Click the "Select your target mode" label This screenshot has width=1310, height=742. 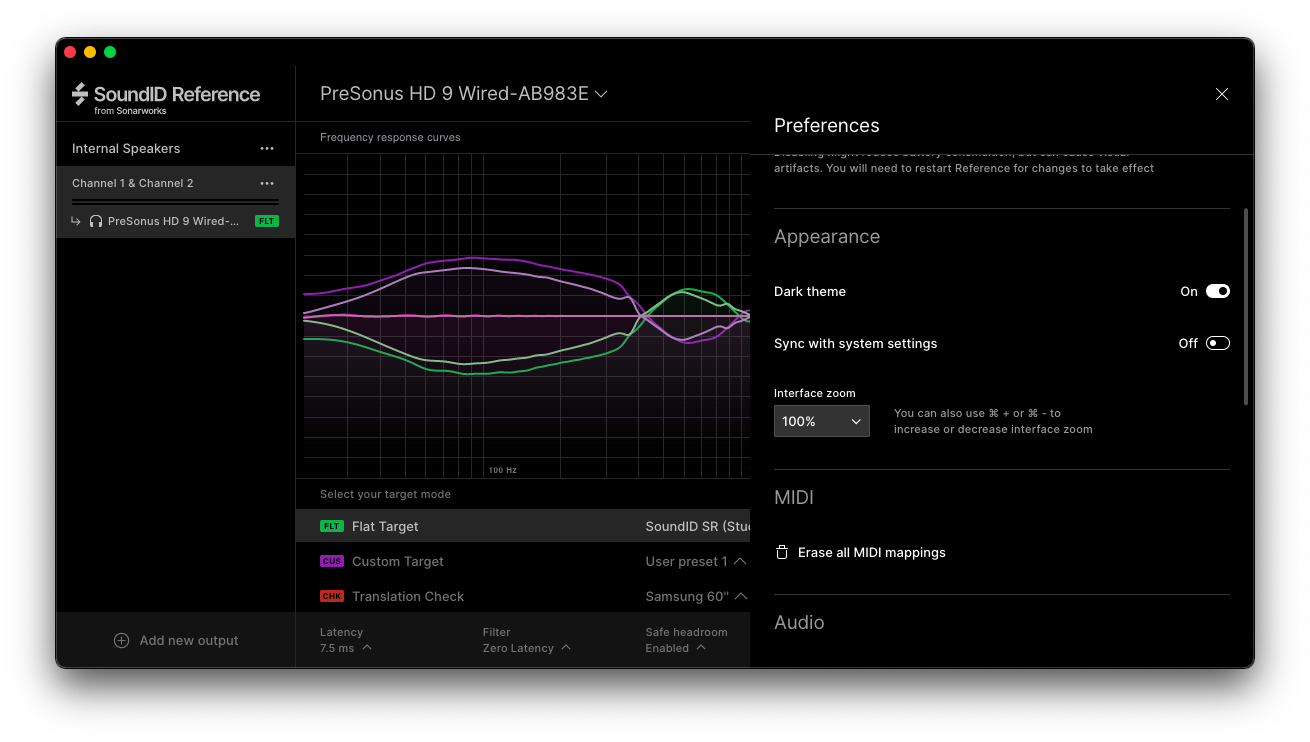pos(385,494)
